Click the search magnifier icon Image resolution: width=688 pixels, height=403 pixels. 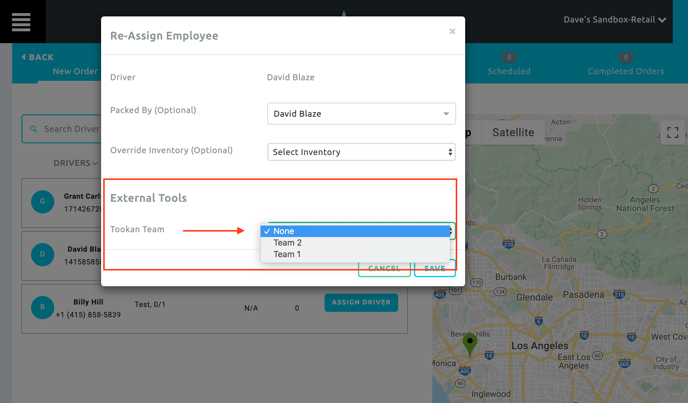pyautogui.click(x=33, y=129)
